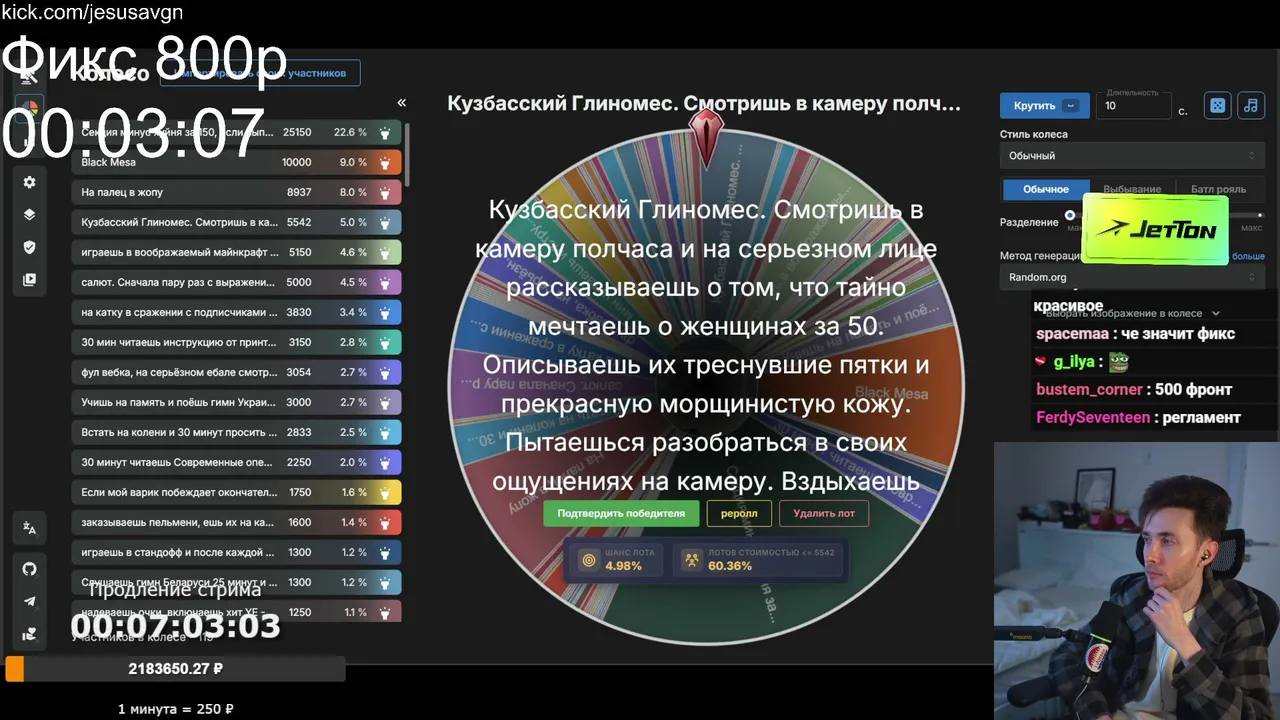
Task: Click the import participants list button
Action: (x=260, y=73)
